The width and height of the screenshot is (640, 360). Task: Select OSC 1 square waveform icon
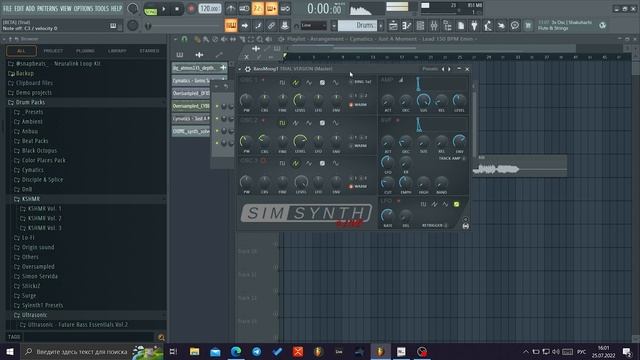[282, 83]
